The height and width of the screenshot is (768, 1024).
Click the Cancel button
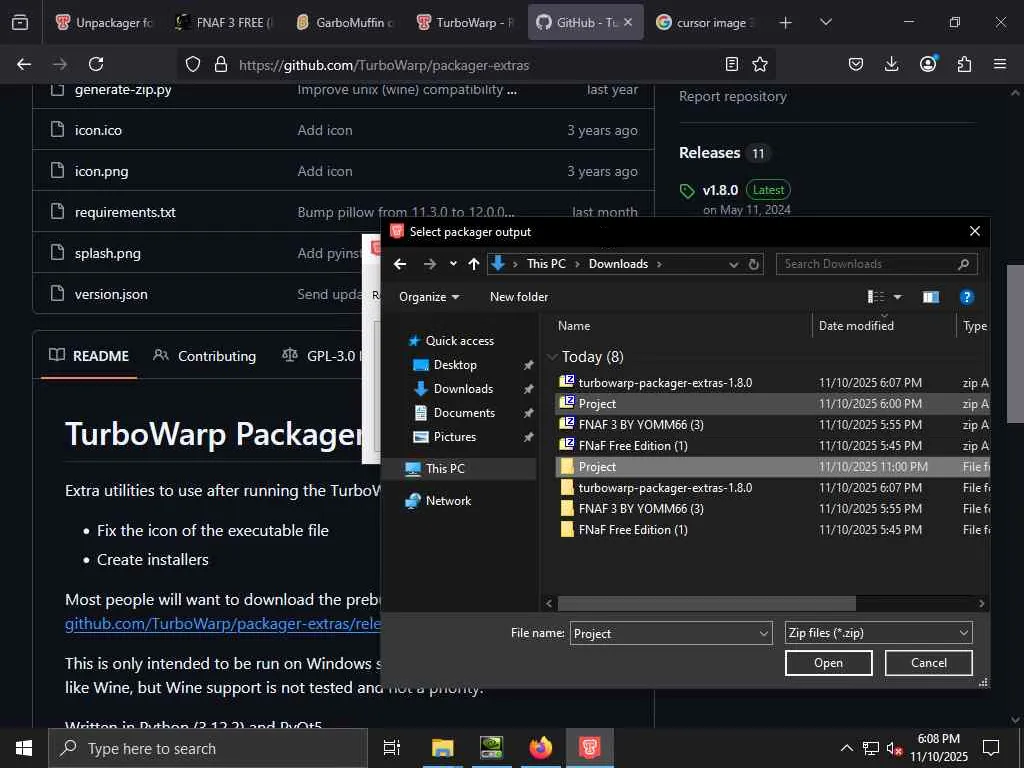[x=929, y=663]
